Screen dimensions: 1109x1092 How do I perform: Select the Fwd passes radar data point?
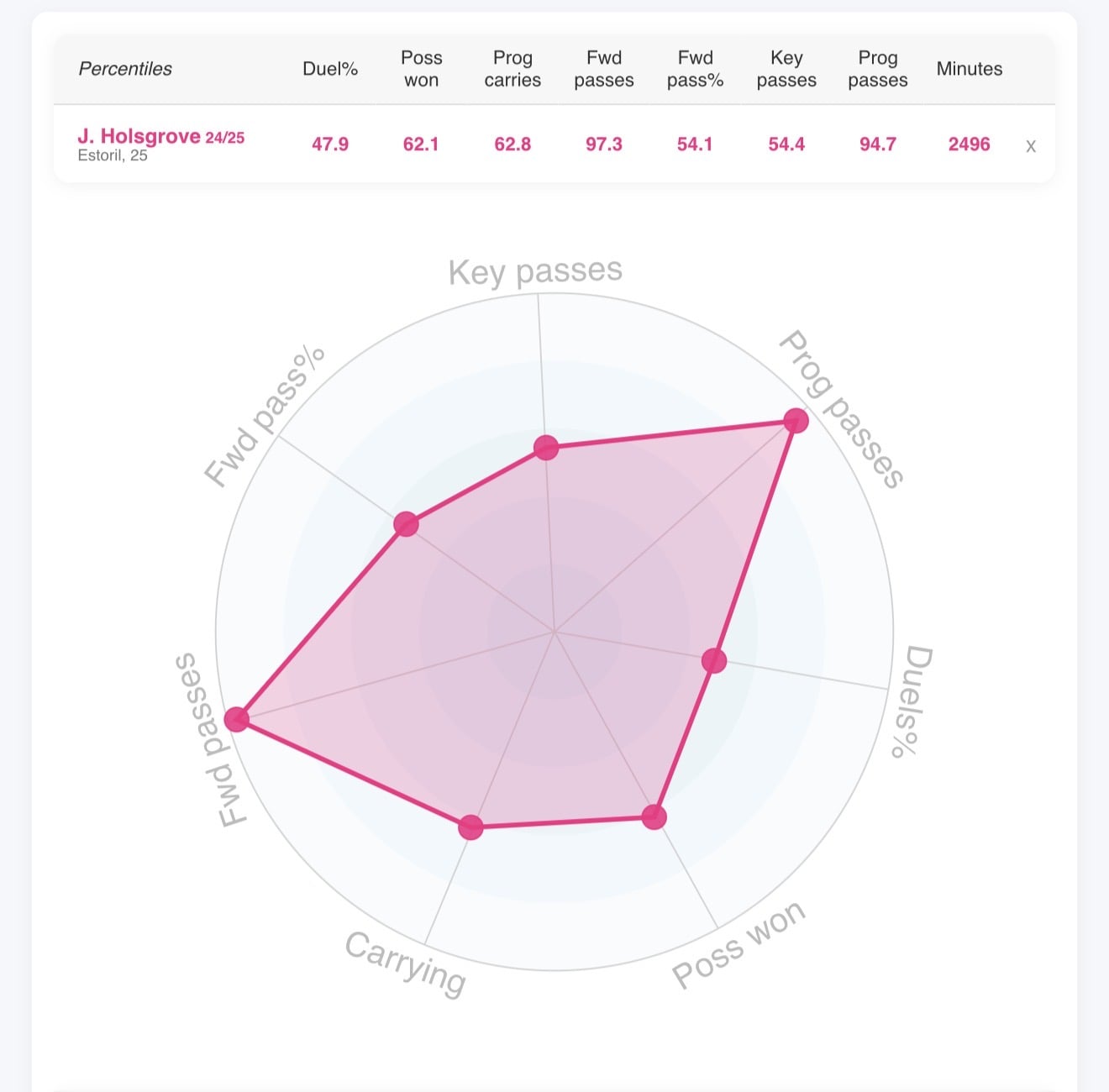(x=236, y=719)
